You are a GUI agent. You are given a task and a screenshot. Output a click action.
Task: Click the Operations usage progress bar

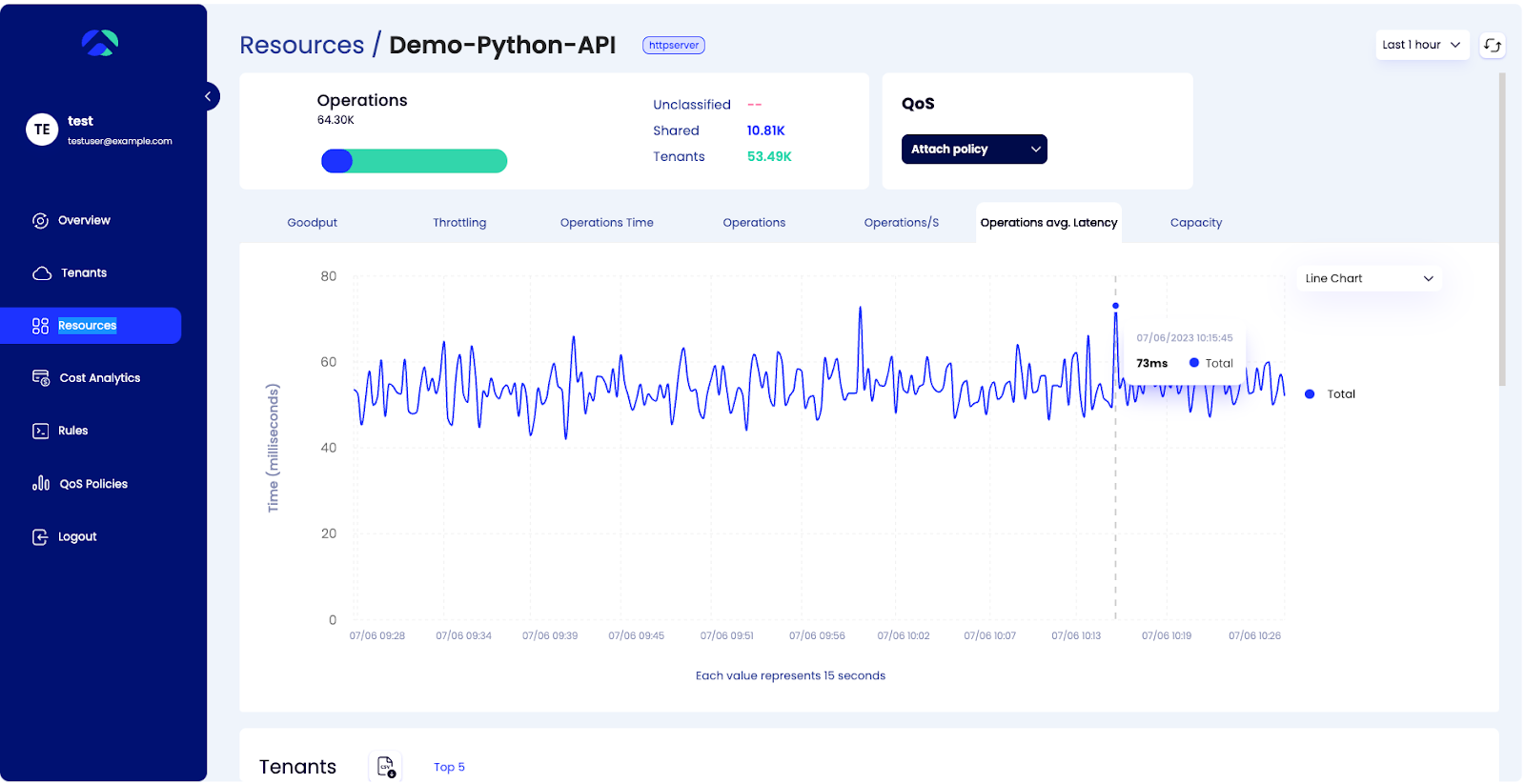click(x=414, y=162)
